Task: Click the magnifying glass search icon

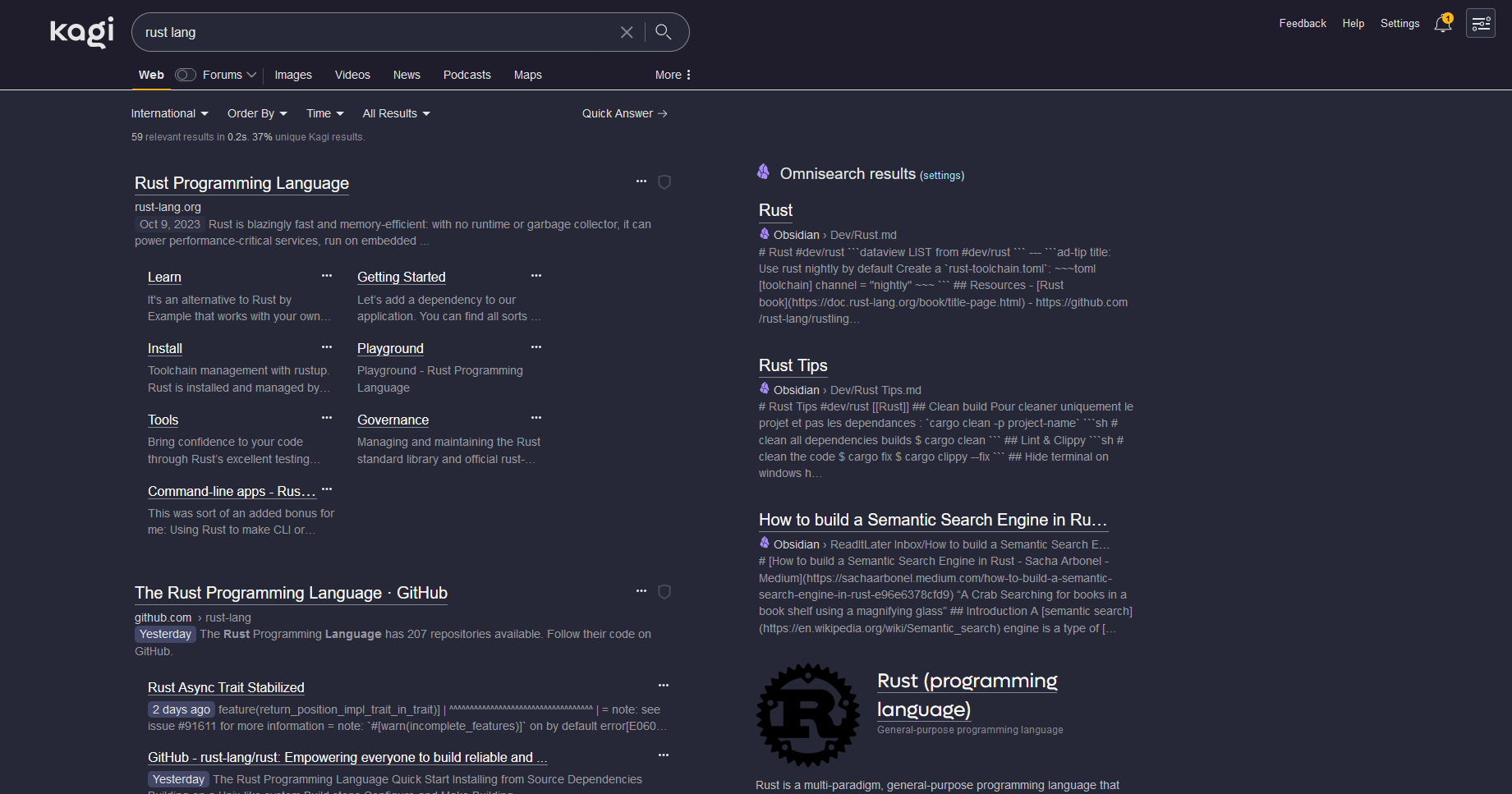Action: coord(664,32)
